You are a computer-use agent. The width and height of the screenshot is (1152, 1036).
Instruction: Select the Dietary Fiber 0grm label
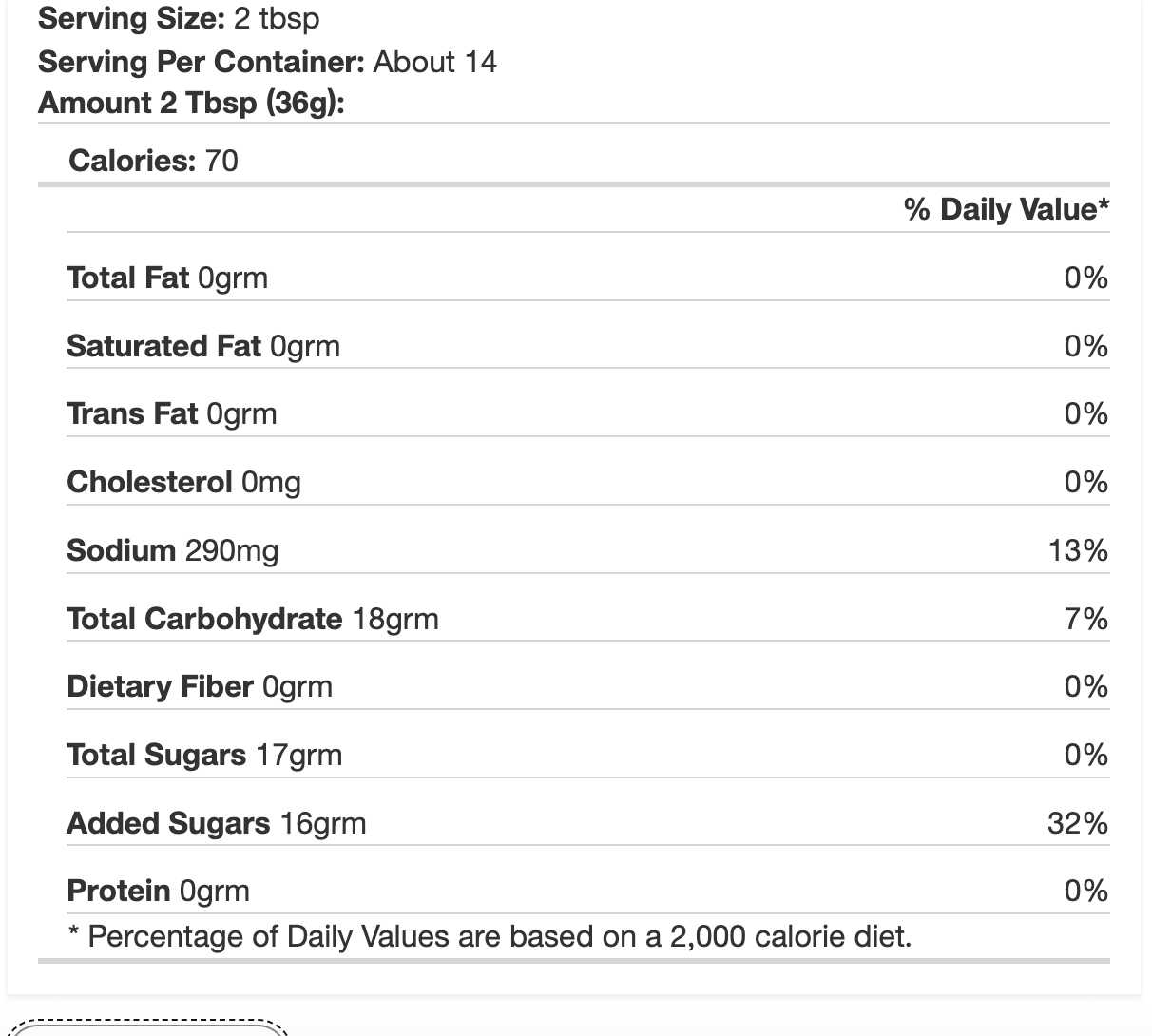click(200, 686)
